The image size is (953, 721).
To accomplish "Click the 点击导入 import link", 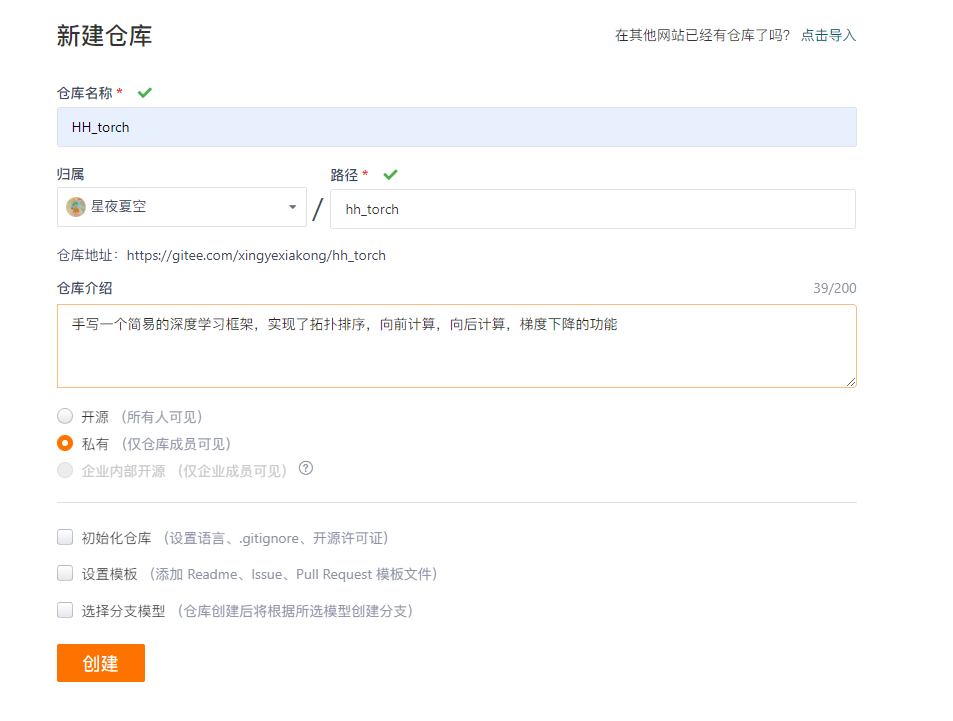I will [x=828, y=35].
